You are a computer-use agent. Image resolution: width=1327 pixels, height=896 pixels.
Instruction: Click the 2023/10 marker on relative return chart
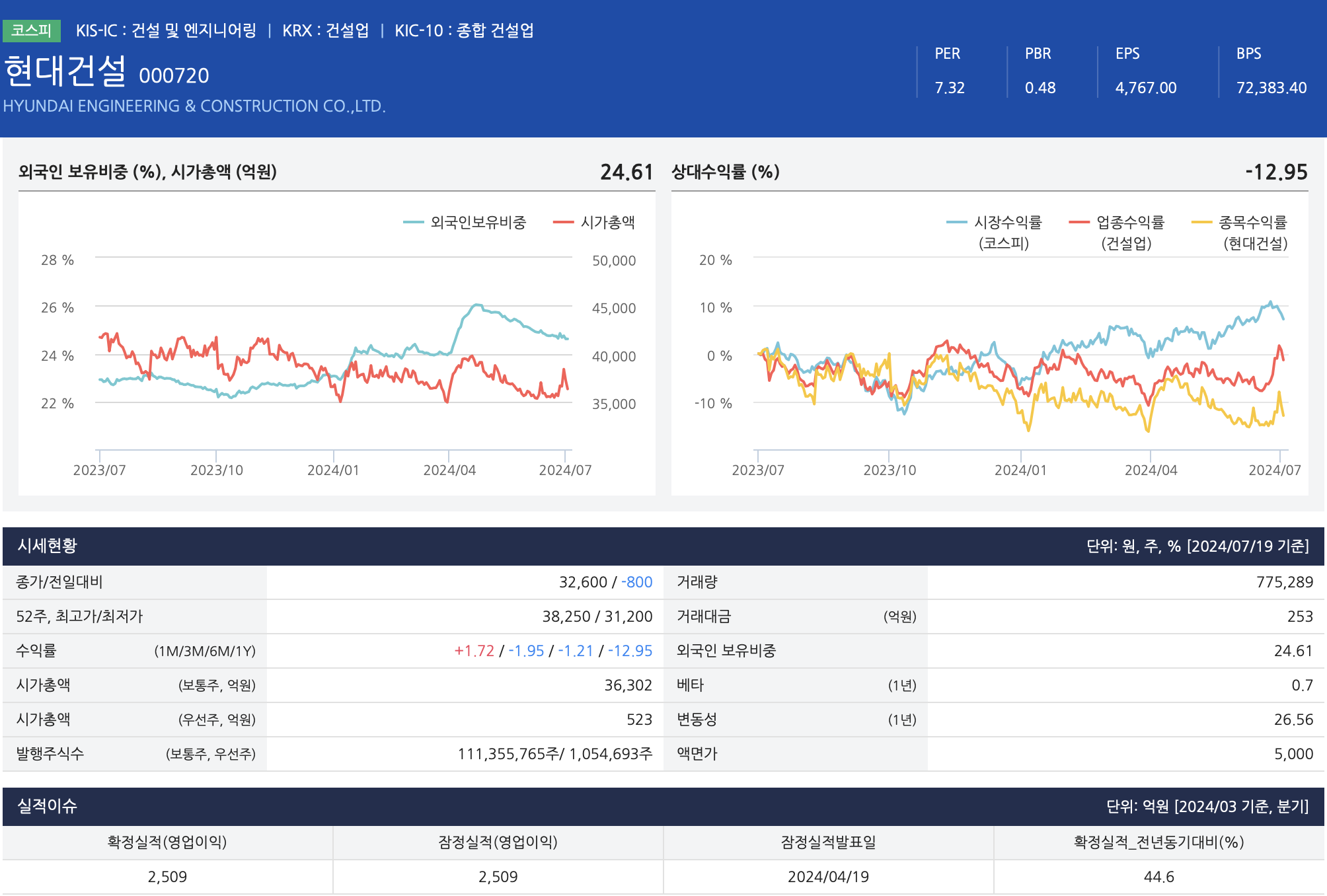tap(890, 470)
